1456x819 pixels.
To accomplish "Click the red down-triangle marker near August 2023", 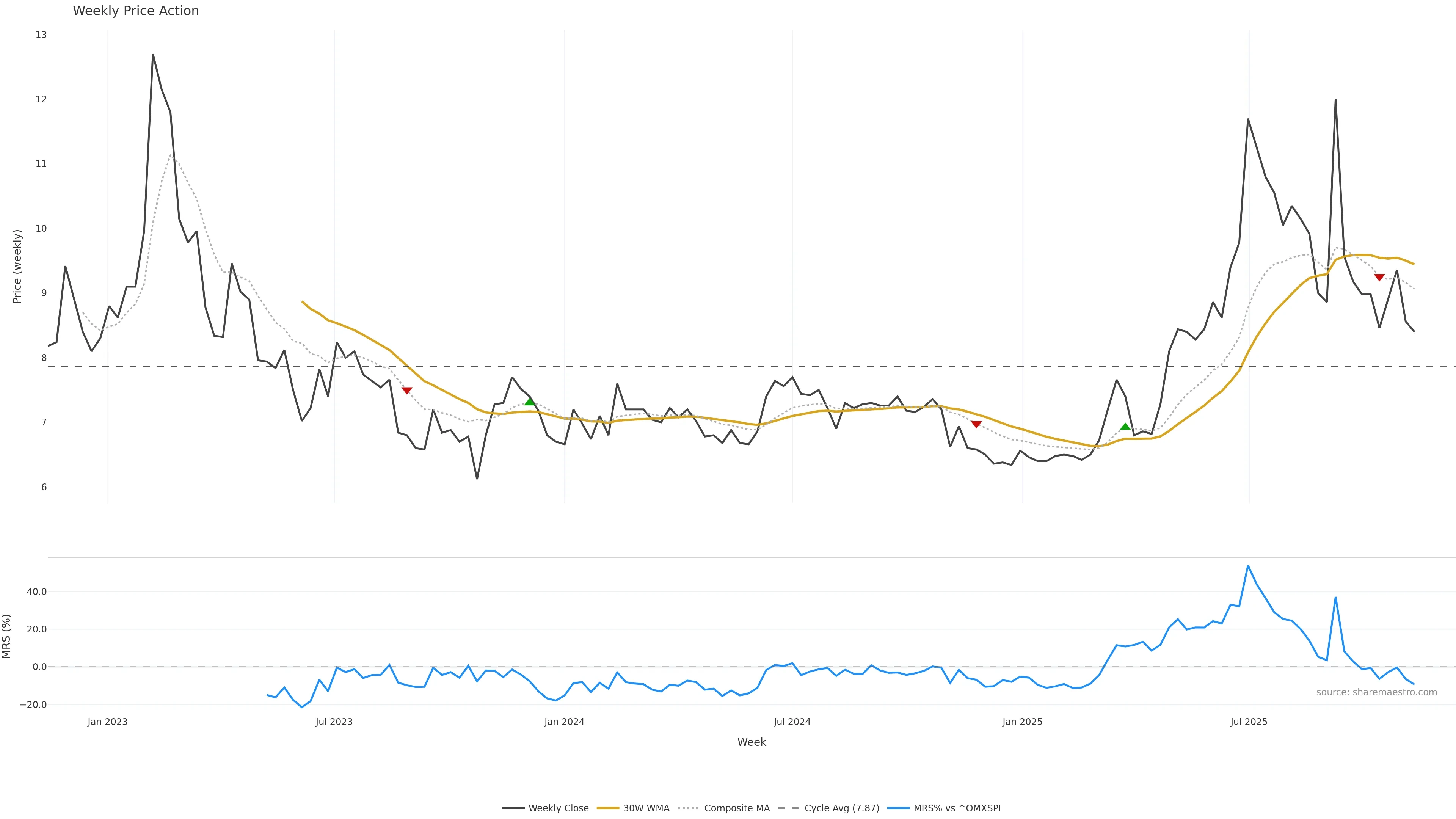I will click(x=406, y=391).
